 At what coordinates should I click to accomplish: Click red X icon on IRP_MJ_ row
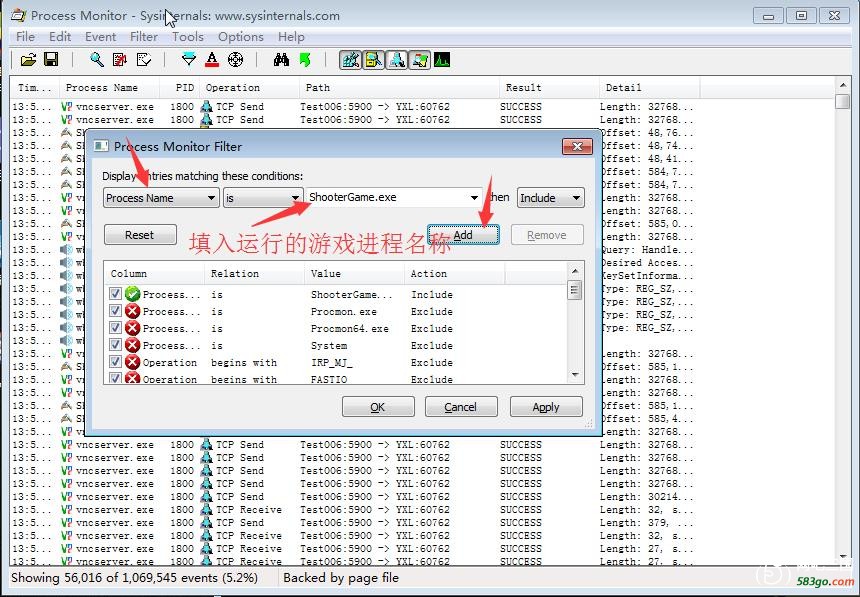tap(132, 362)
